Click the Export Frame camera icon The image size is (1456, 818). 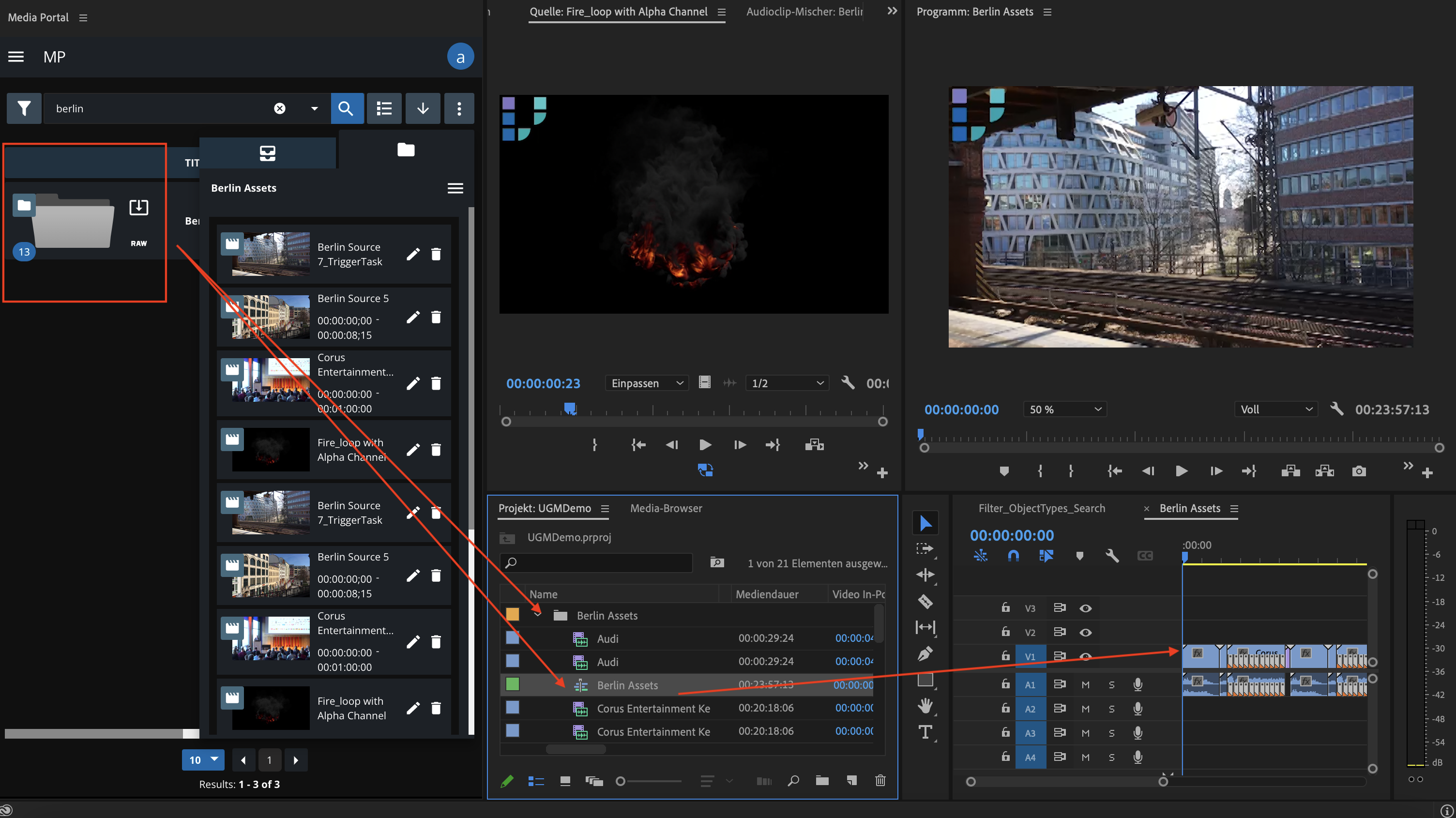pyautogui.click(x=1359, y=471)
